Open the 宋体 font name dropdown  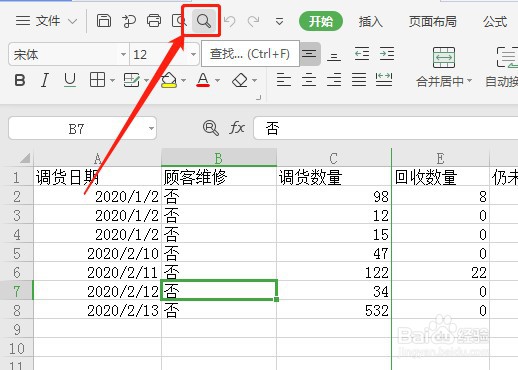123,54
